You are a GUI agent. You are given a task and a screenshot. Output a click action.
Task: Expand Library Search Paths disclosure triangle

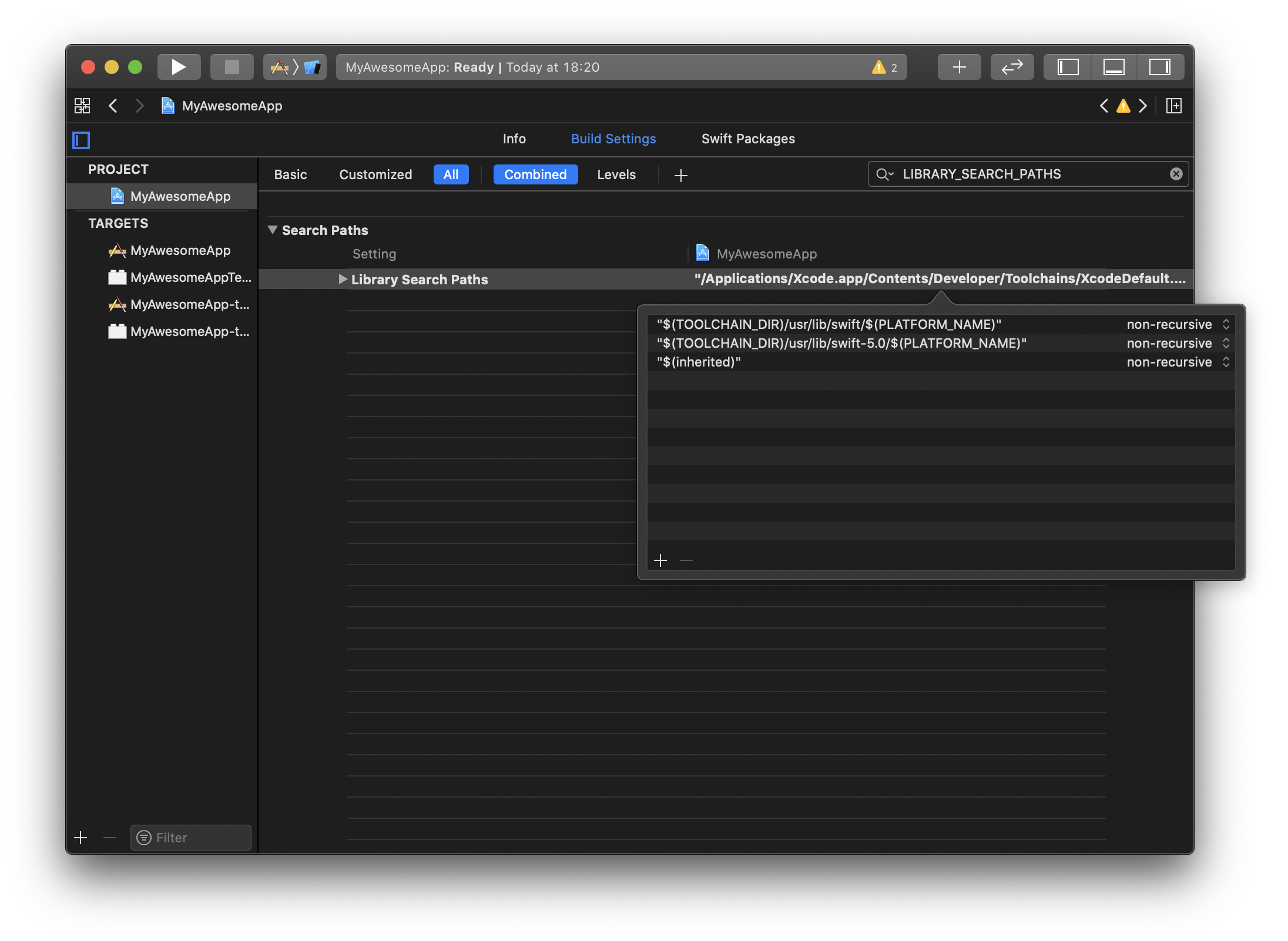343,279
